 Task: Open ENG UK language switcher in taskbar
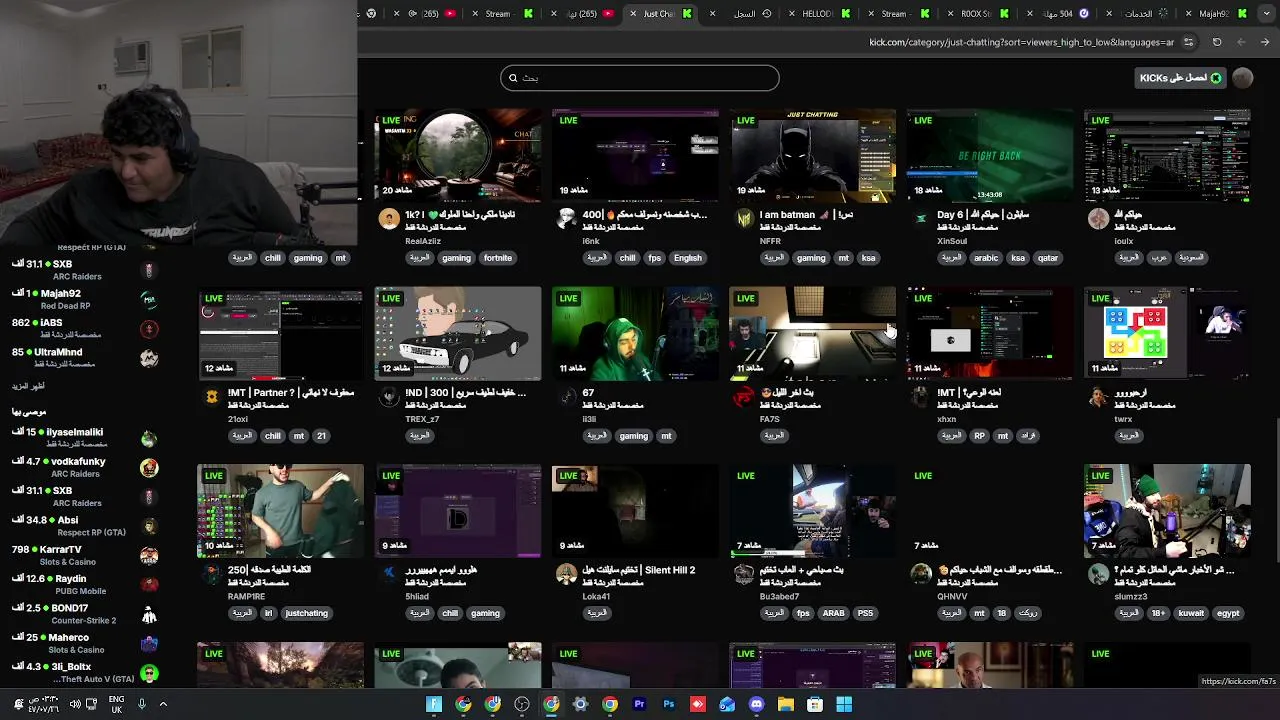(x=116, y=704)
